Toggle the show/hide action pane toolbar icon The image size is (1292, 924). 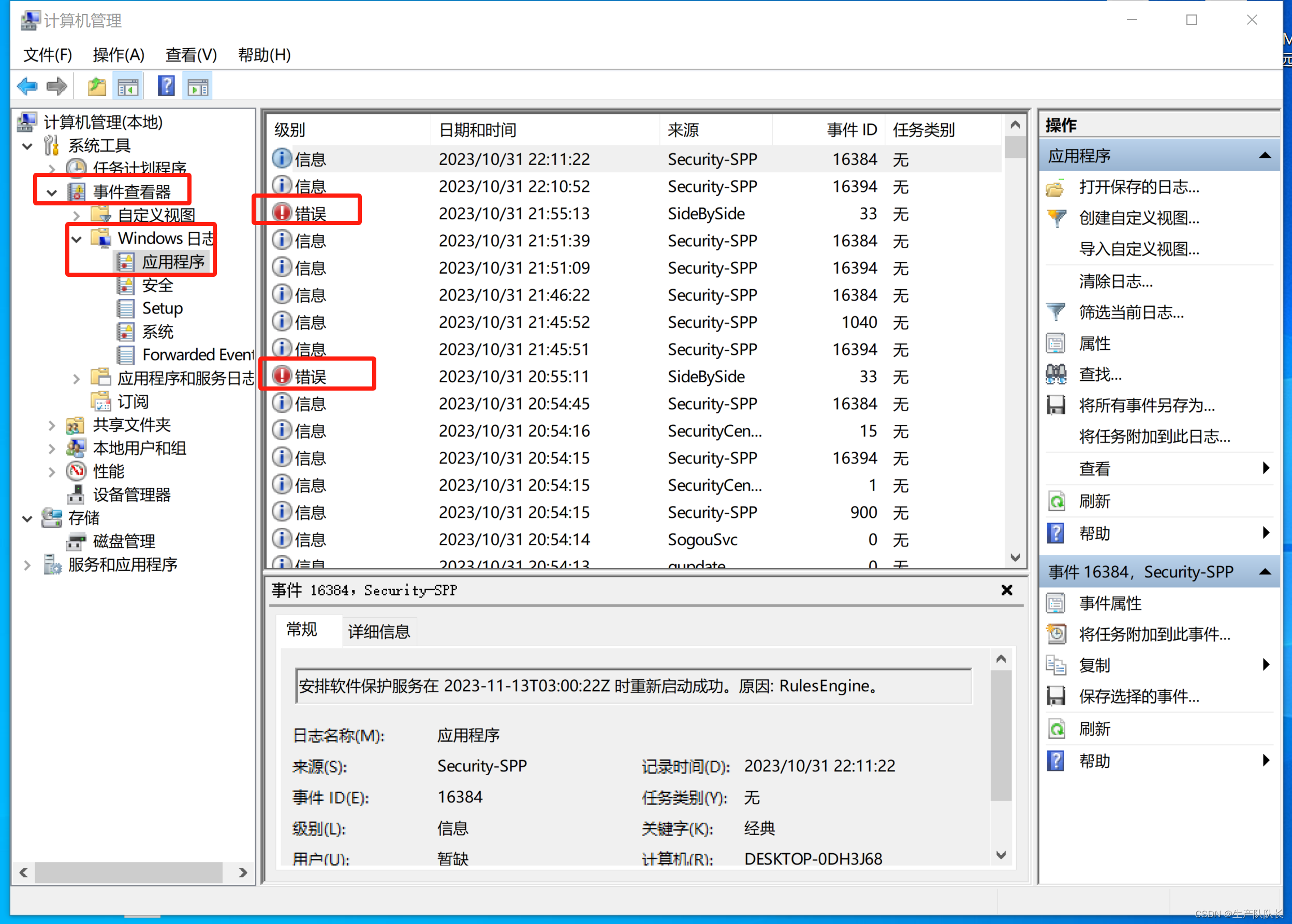click(198, 86)
